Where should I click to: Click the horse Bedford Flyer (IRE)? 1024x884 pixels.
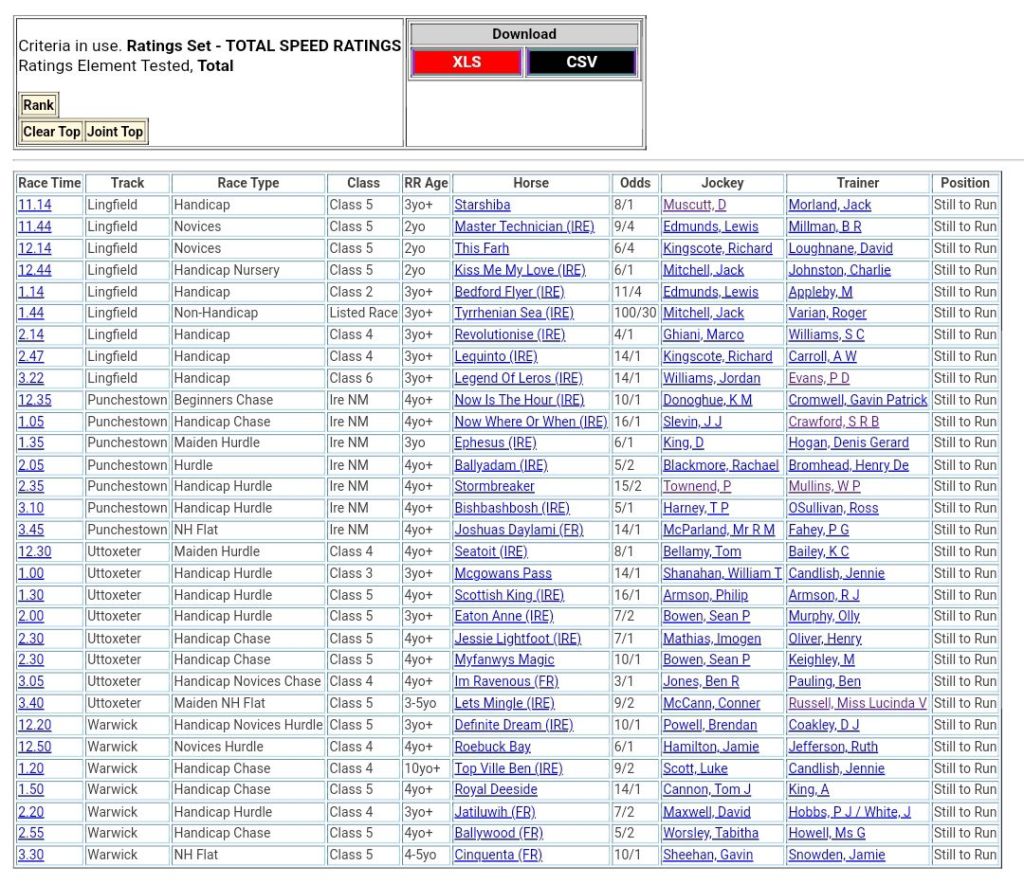509,292
